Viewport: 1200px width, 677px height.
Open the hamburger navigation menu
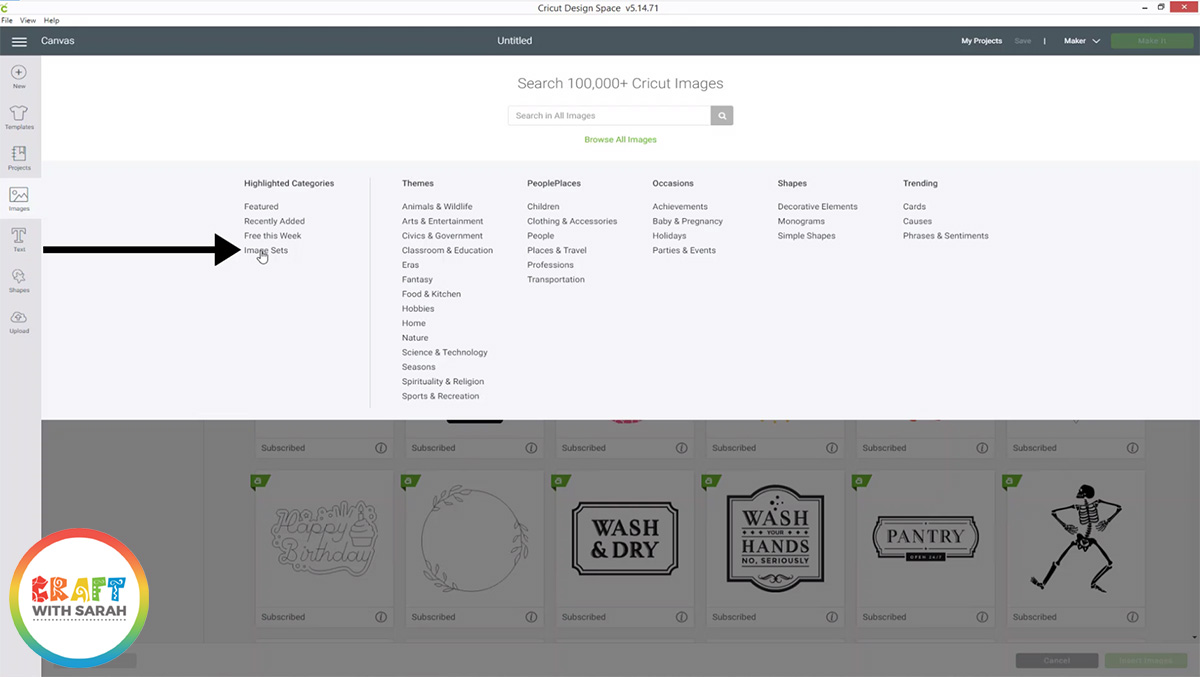click(18, 41)
